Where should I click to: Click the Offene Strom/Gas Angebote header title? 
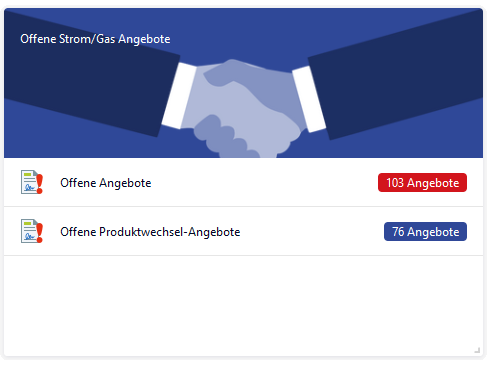click(95, 39)
